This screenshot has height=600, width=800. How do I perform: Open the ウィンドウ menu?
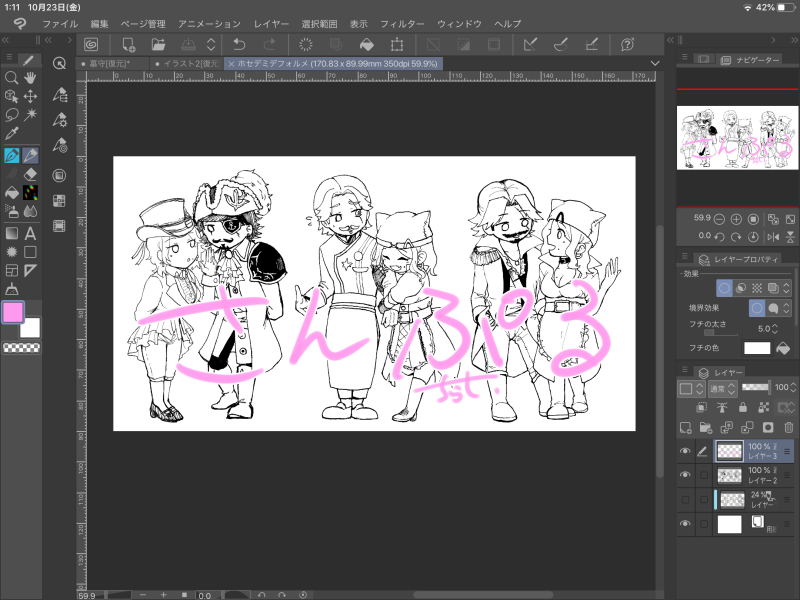459,24
